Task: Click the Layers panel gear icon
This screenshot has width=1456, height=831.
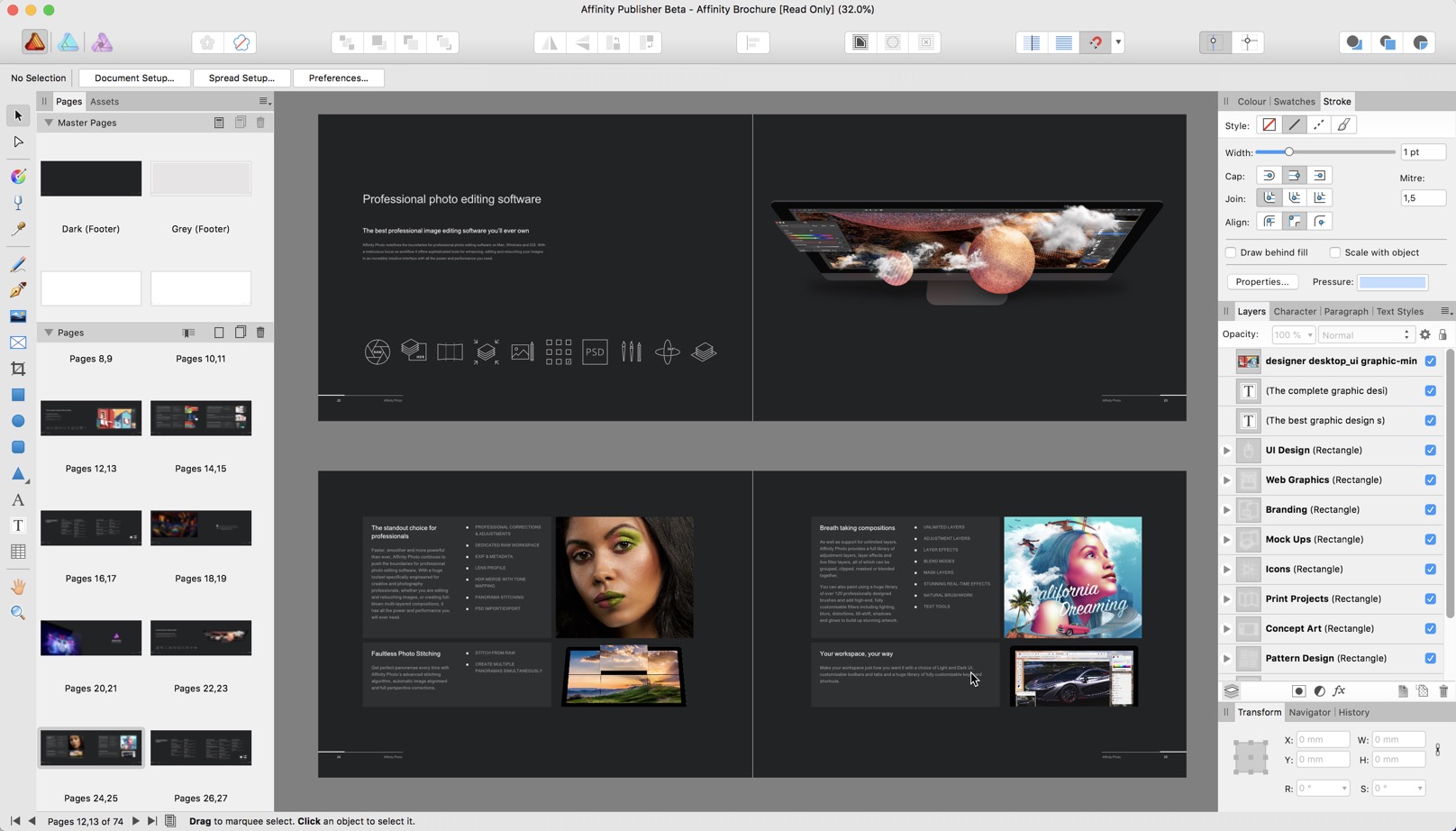Action: pyautogui.click(x=1424, y=334)
